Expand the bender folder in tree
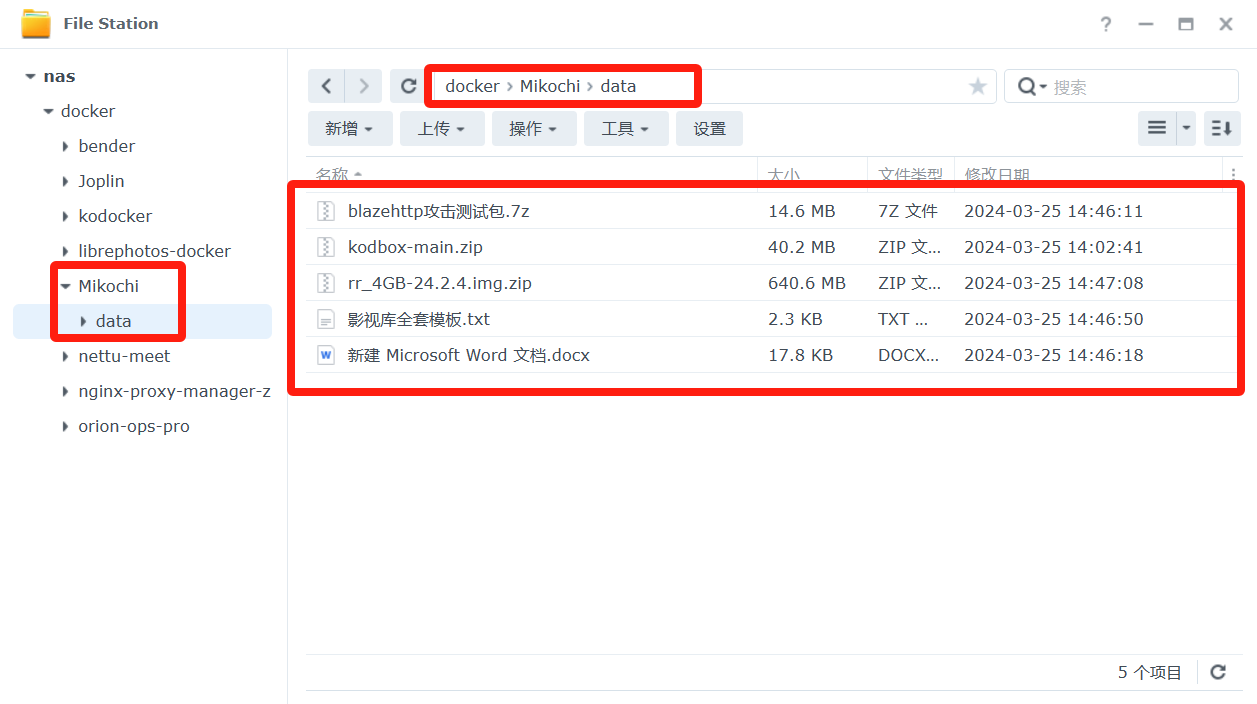Screen dimensions: 1257x704 [66, 146]
